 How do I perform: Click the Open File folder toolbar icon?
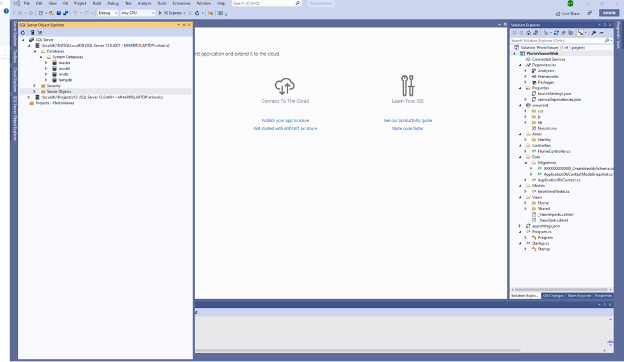[x=51, y=13]
